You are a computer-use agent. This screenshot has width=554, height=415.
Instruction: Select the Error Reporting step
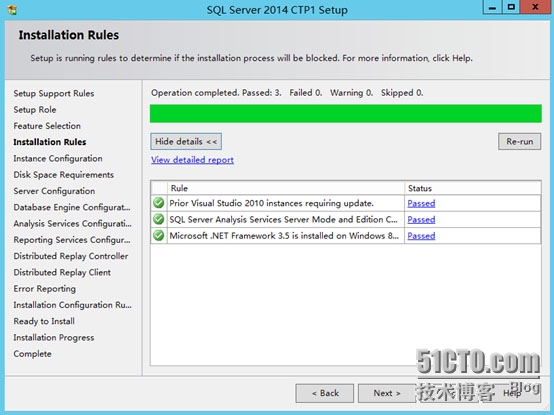(45, 289)
